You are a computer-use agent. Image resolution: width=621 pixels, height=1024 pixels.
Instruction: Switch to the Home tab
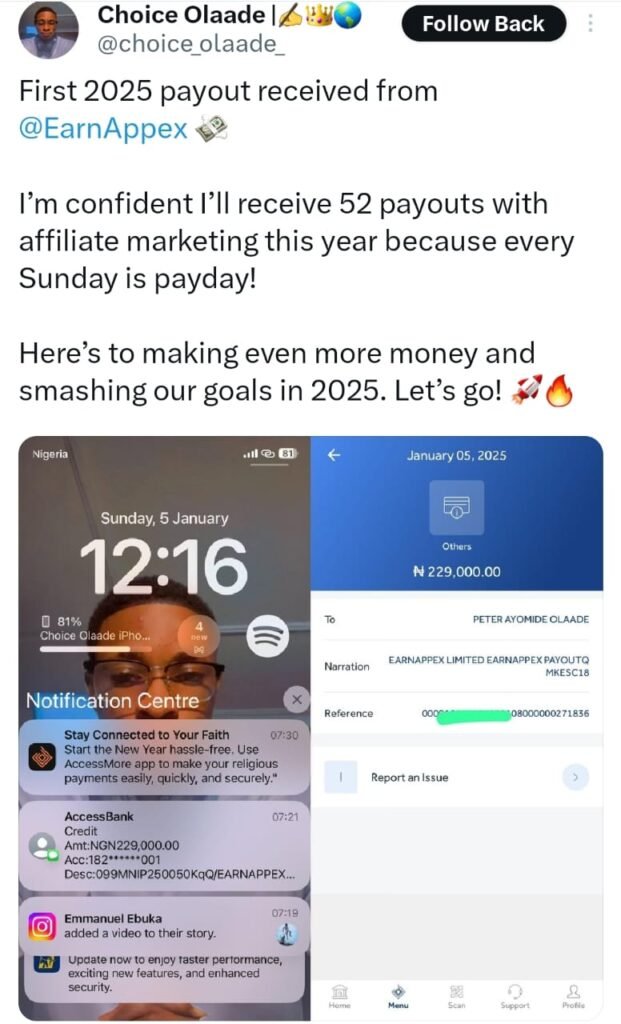pos(340,997)
